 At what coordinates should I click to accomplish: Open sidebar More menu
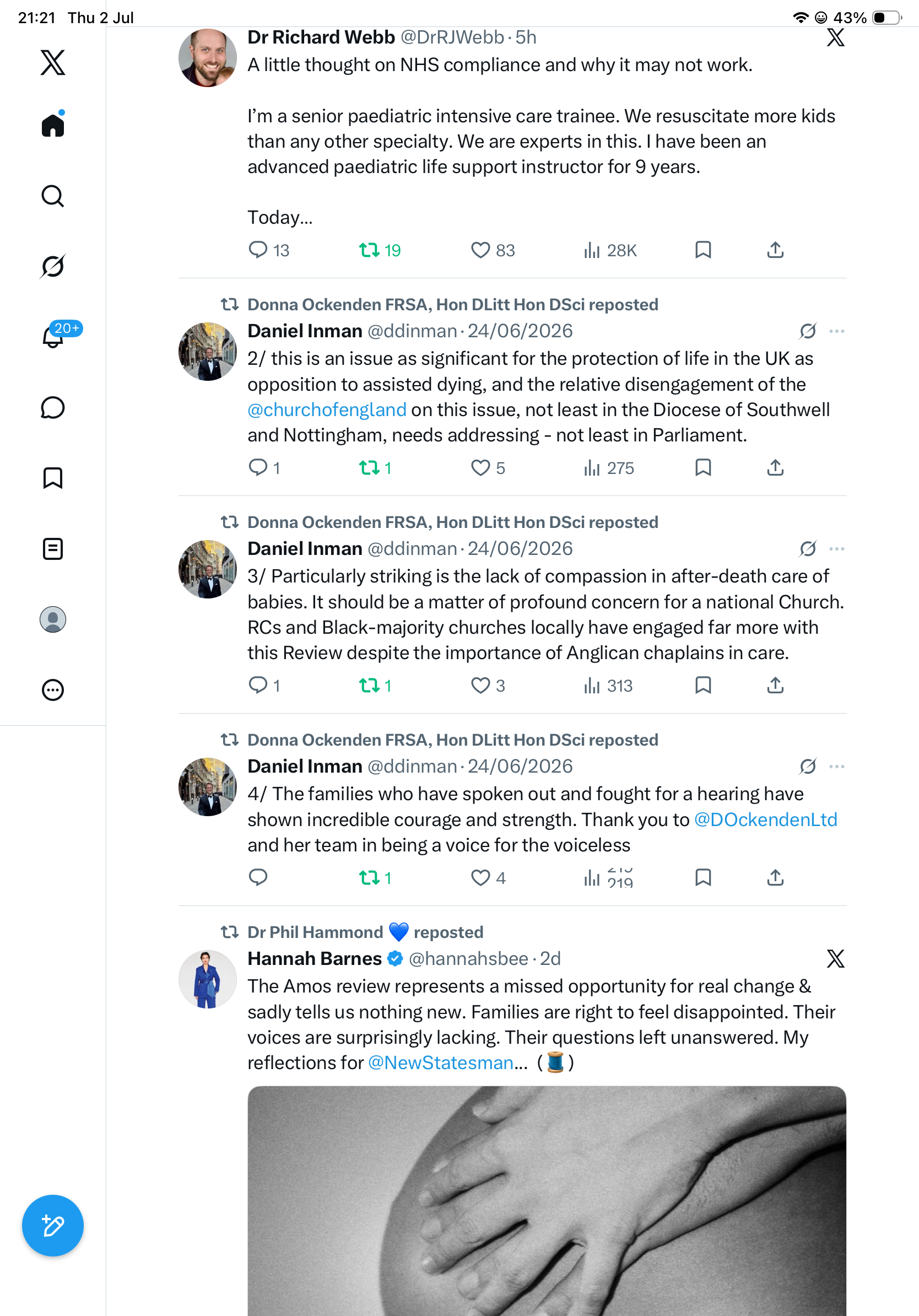pyautogui.click(x=53, y=690)
